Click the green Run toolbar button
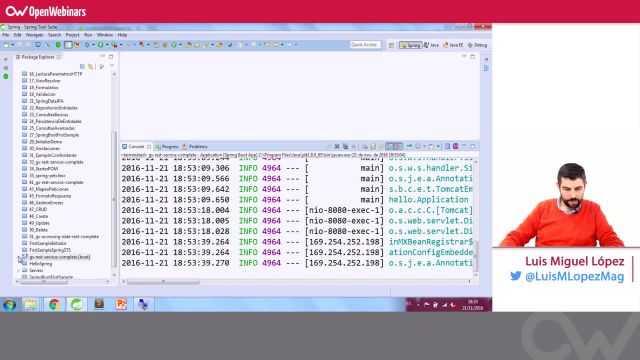Image resolution: width=640 pixels, height=360 pixels. click(100, 45)
